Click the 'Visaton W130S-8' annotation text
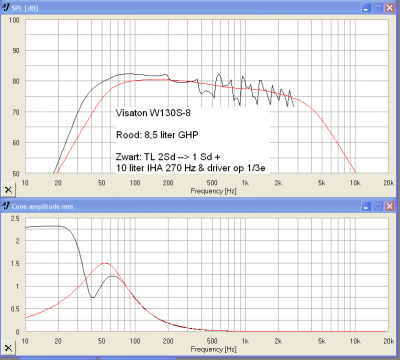Image resolution: width=400 pixels, height=360 pixels. point(153,113)
